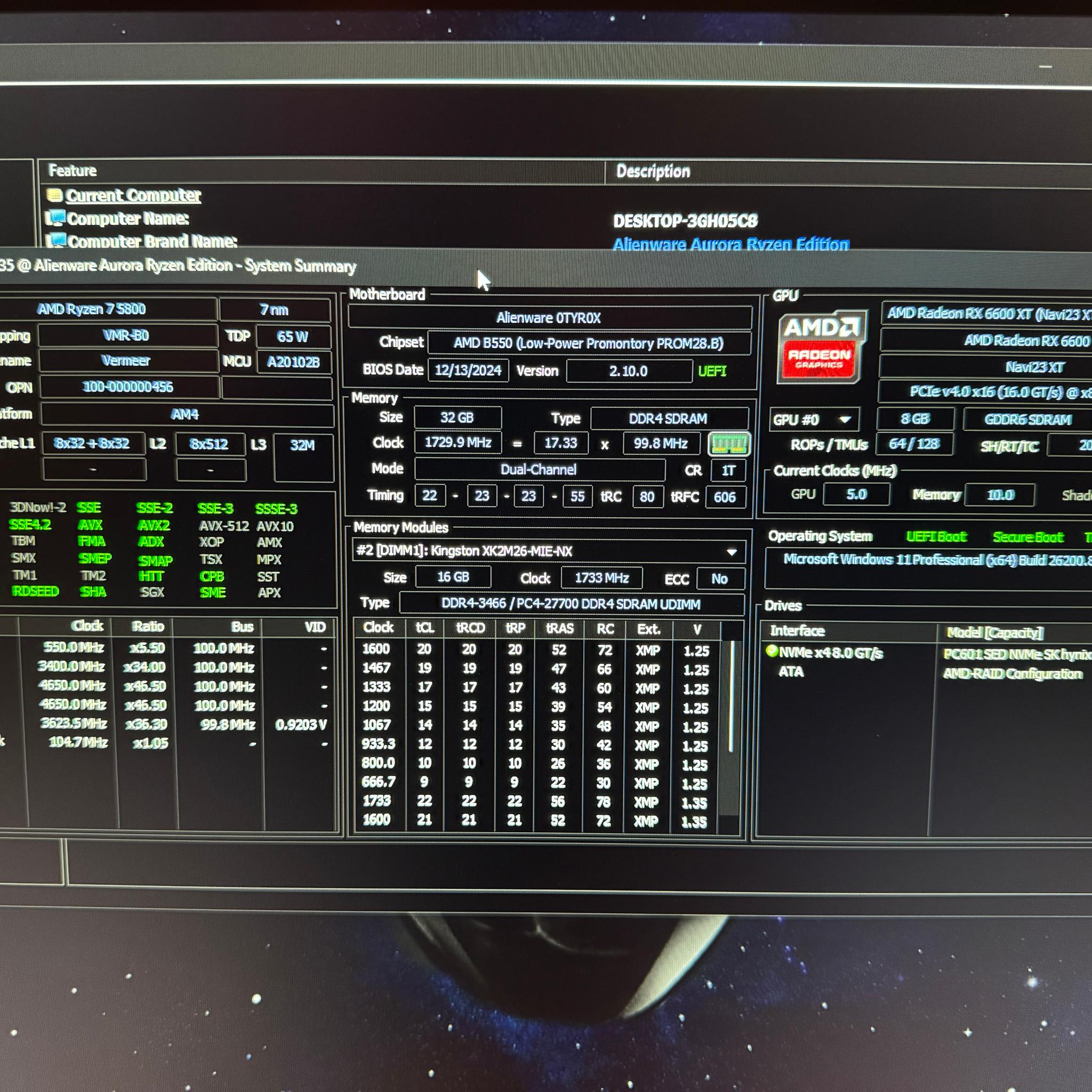1092x1092 pixels.
Task: Click the Alienware Aurora Ryzen Edition link
Action: [x=731, y=244]
